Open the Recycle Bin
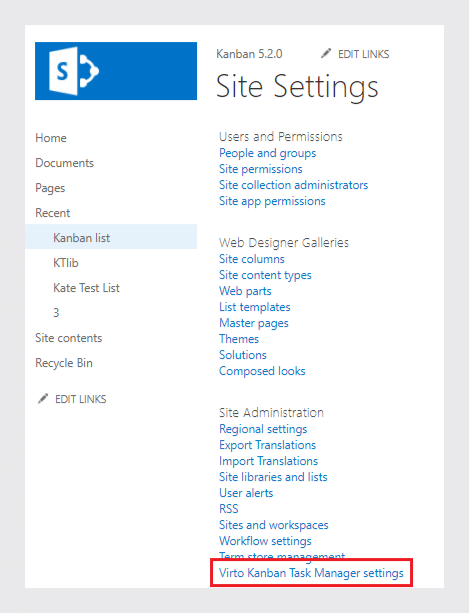Viewport: 469px width, 613px height. click(64, 363)
